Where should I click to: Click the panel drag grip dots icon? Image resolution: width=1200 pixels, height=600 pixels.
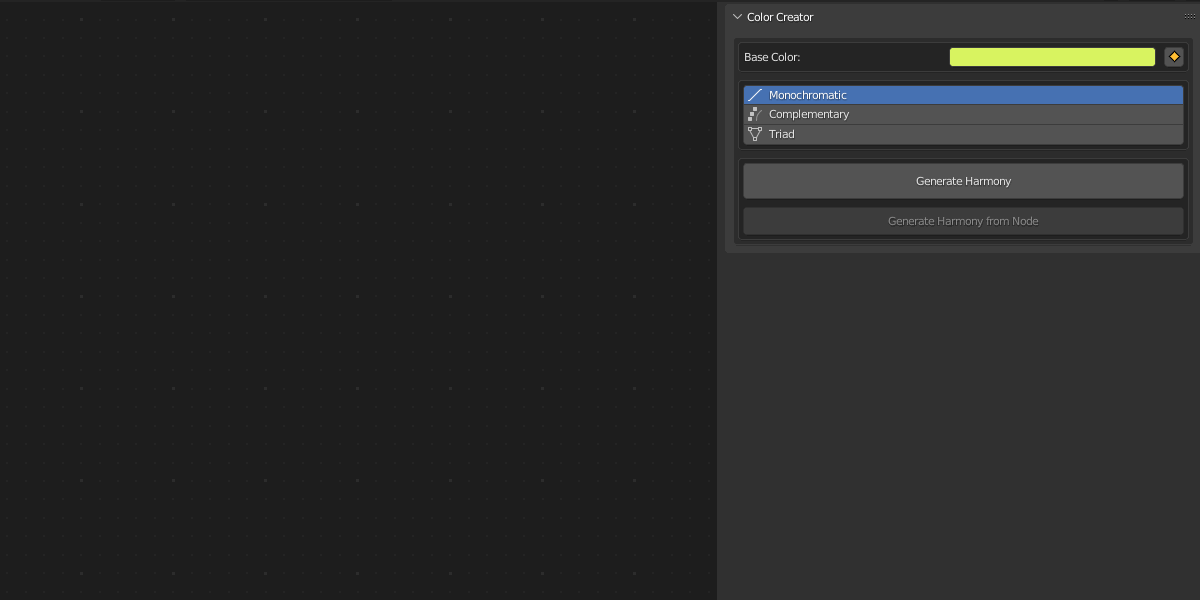click(1189, 16)
